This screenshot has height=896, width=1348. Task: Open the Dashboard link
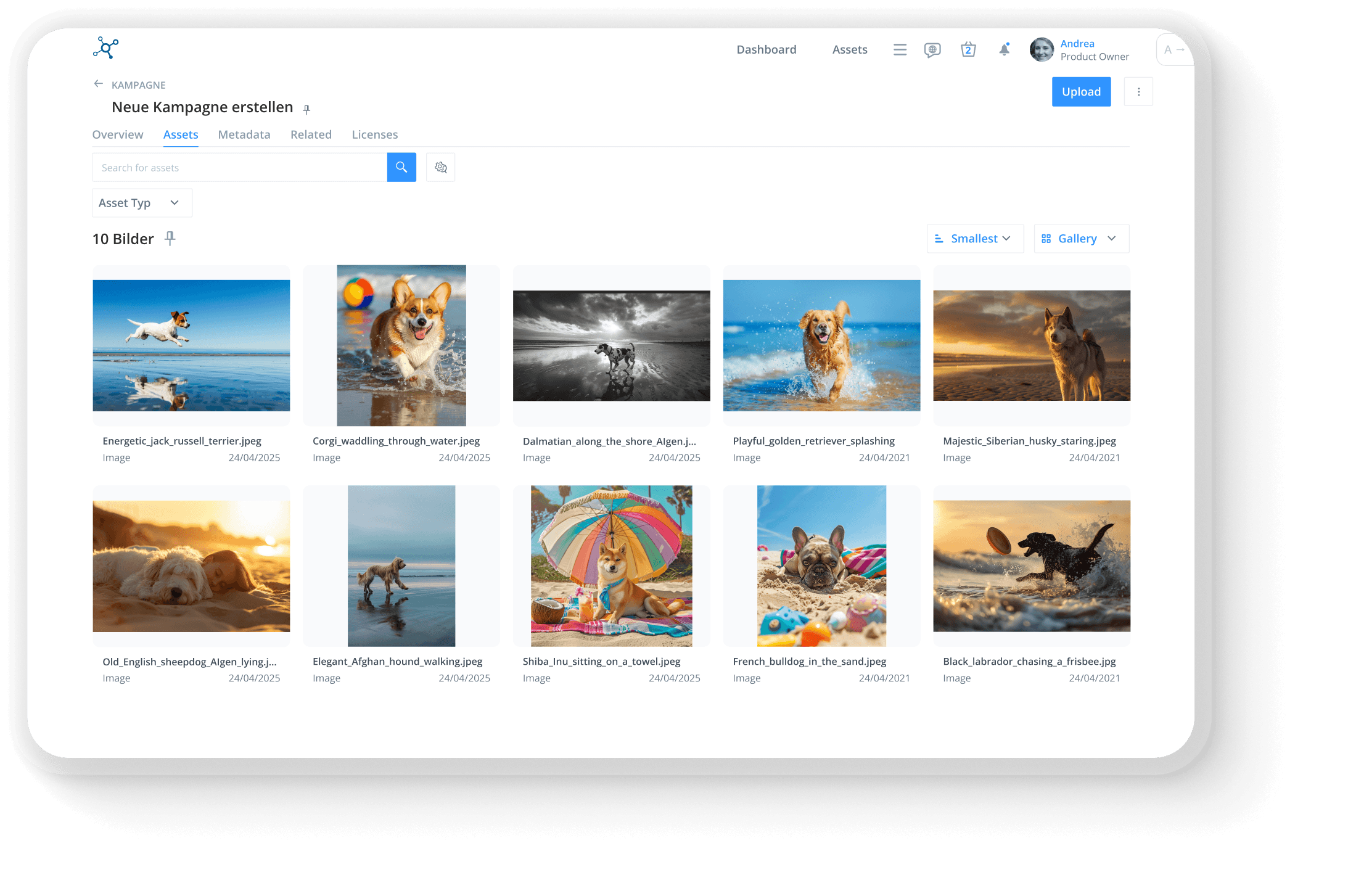point(766,49)
